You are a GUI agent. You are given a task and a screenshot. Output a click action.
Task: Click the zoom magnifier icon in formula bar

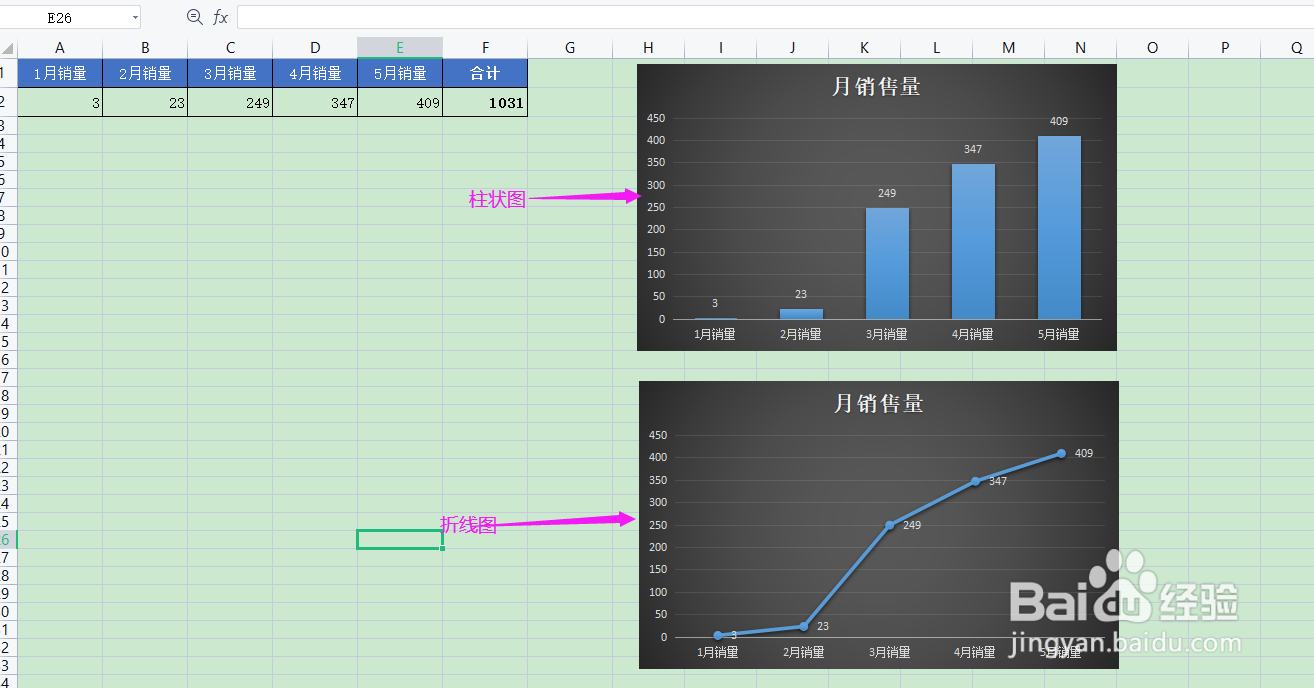click(x=195, y=17)
